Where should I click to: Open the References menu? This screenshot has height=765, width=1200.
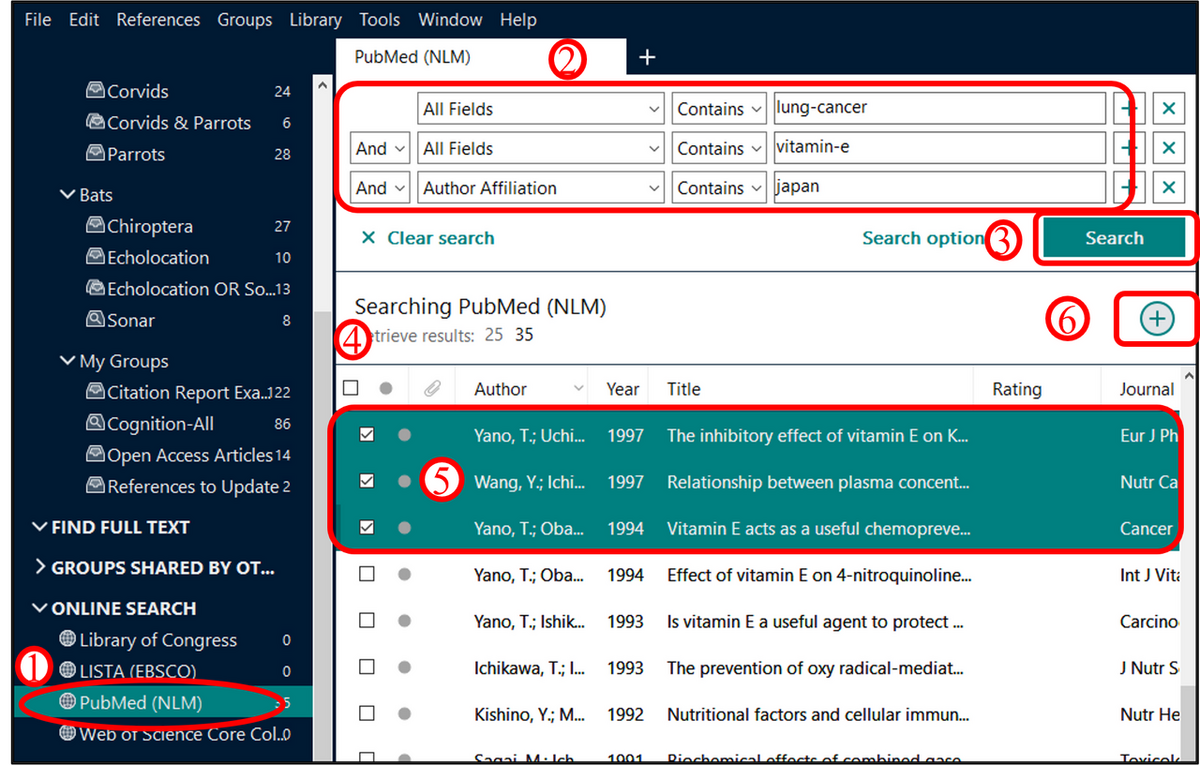(158, 19)
